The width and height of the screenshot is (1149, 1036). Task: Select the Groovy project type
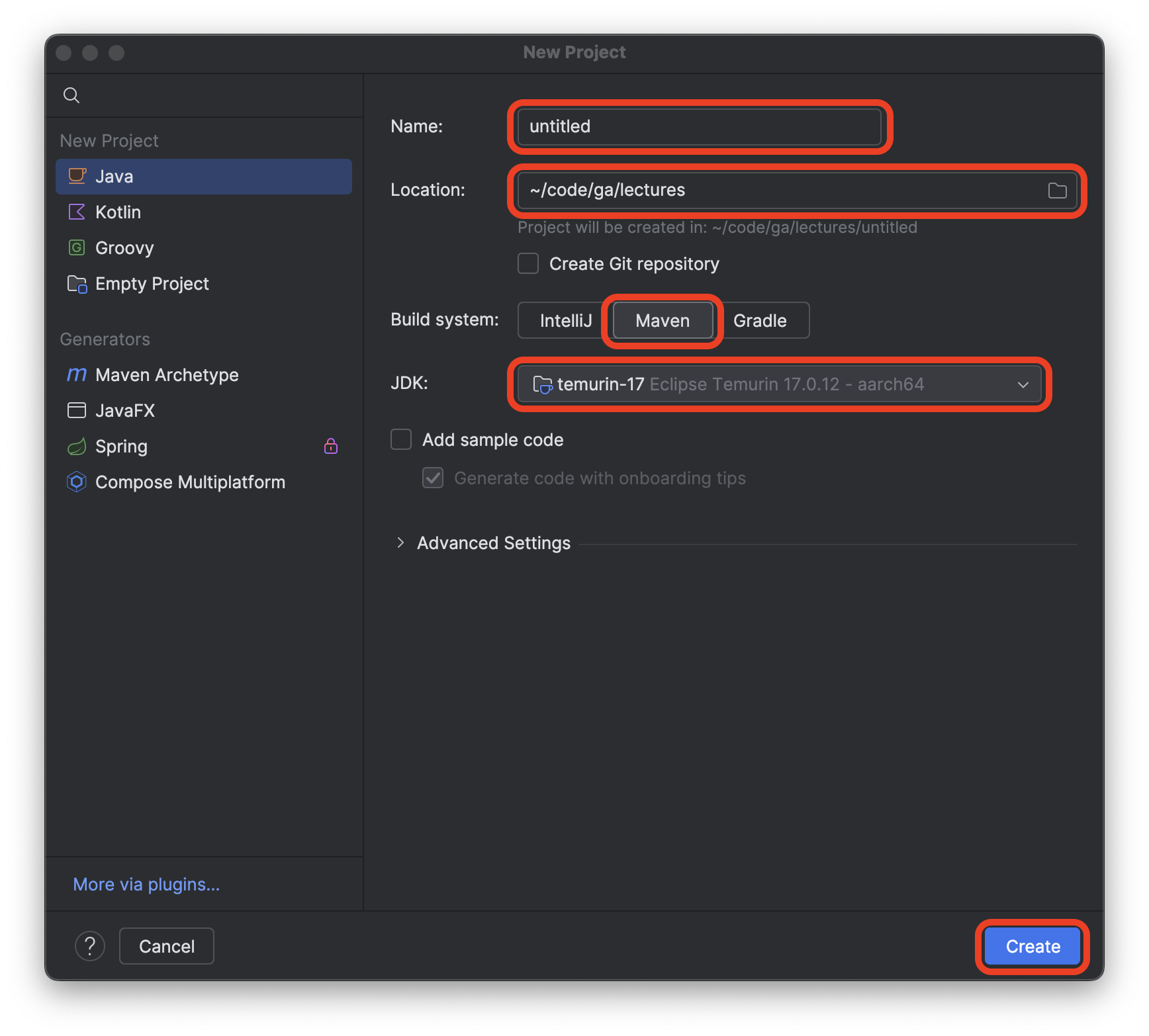click(124, 247)
